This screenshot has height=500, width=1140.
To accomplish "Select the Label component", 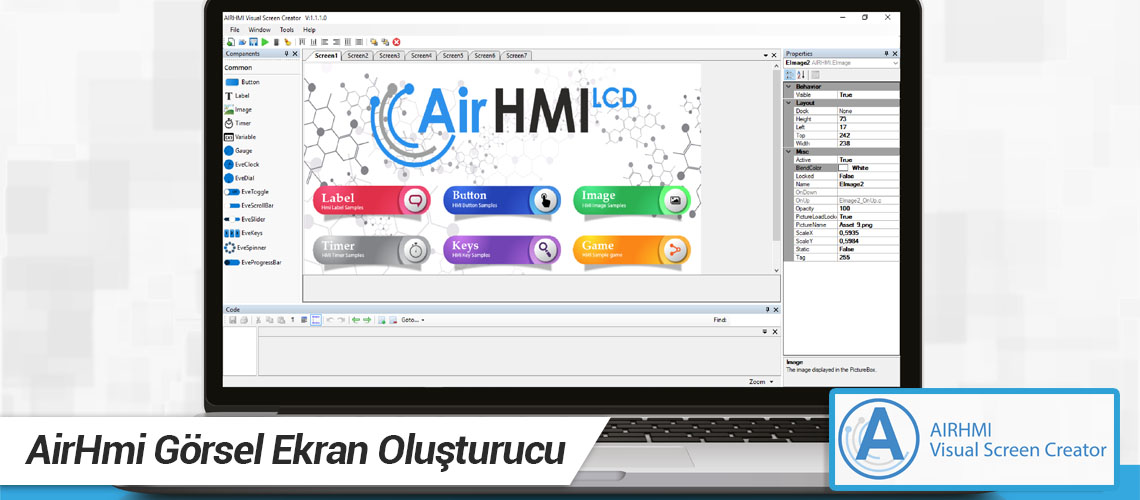I will 237,96.
